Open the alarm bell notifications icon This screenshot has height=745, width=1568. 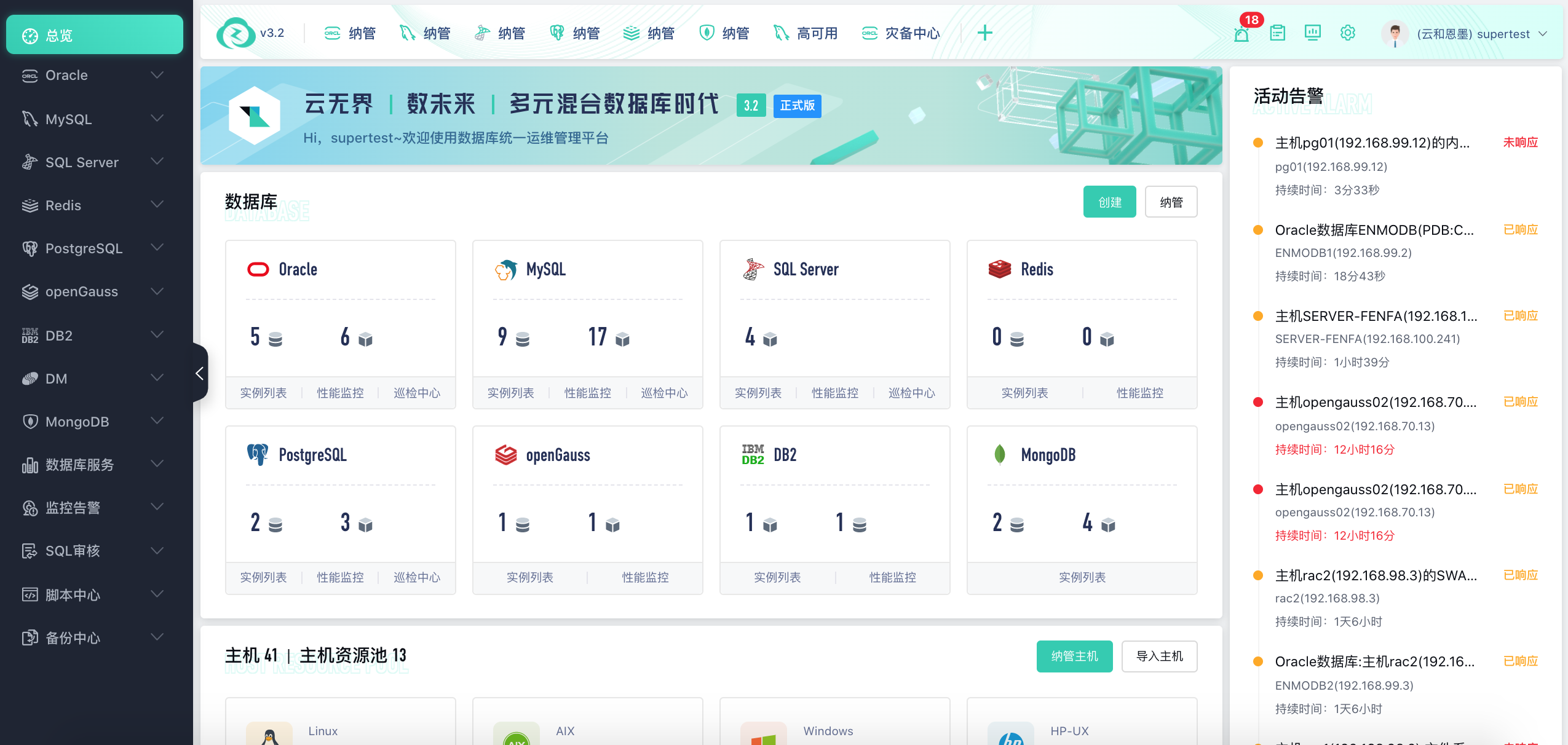[1241, 33]
